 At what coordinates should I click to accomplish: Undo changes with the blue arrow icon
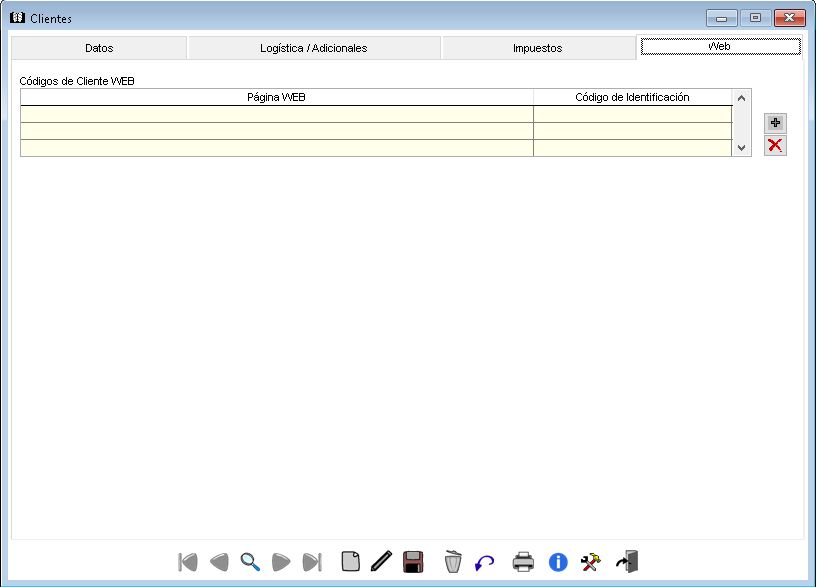click(x=485, y=562)
